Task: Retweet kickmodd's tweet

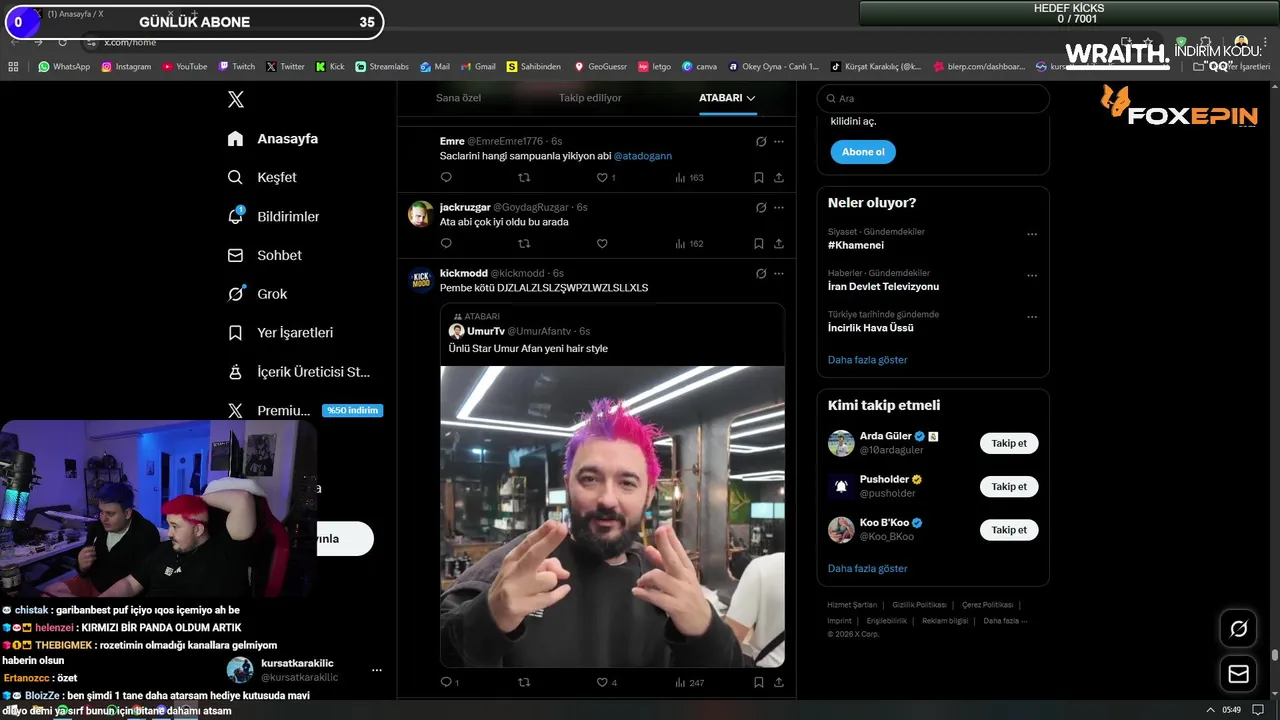Action: pos(524,683)
